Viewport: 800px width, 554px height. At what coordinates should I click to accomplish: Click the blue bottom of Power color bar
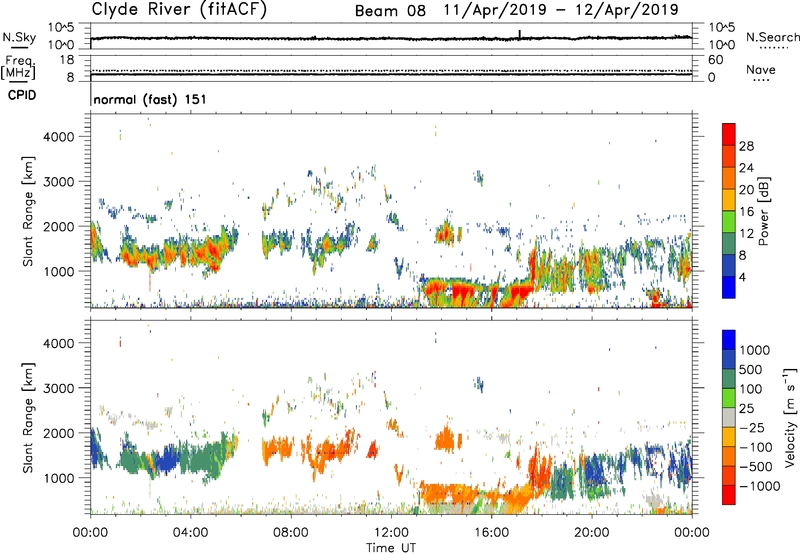[729, 288]
